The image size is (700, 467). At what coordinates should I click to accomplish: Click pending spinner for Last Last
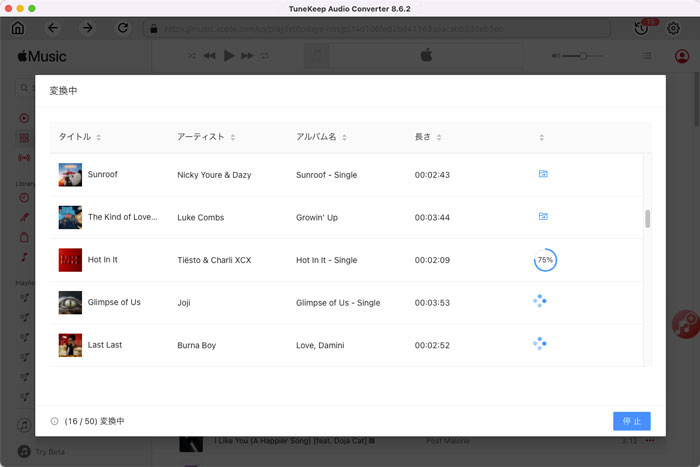(540, 343)
